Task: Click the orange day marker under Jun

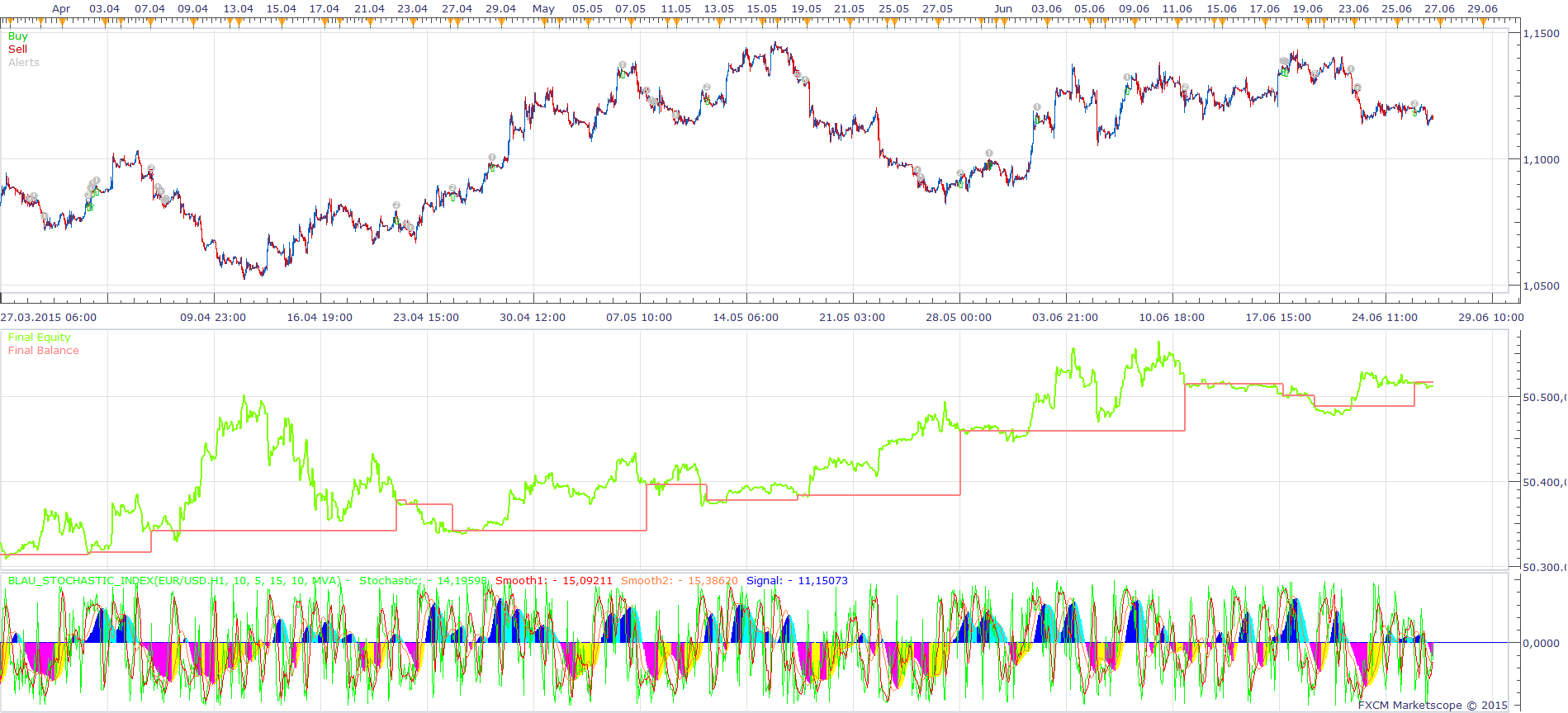Action: click(x=1004, y=22)
